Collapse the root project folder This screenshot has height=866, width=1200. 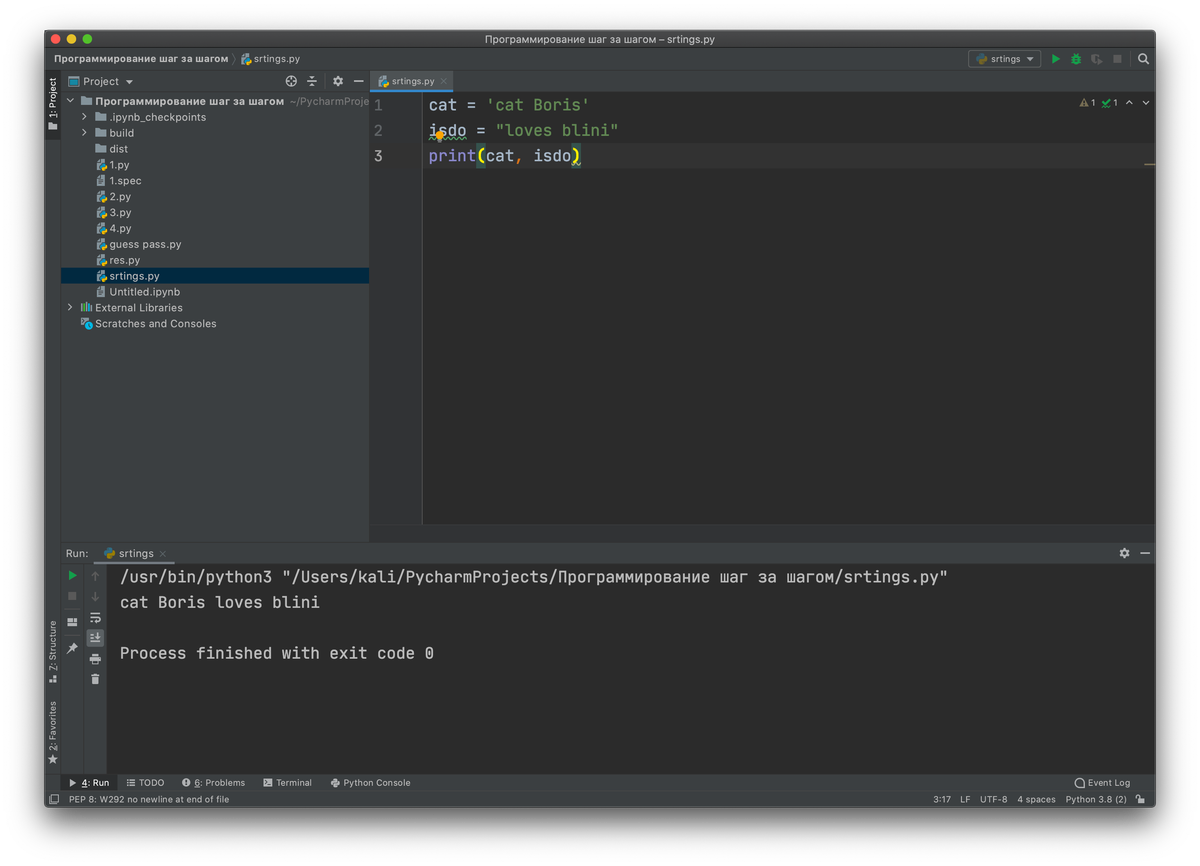(71, 101)
